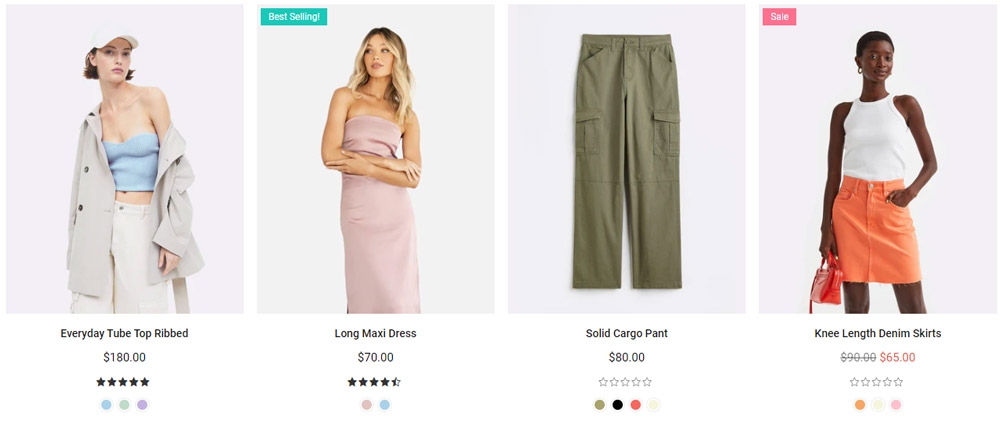Choose the red swatch for Solid Cargo Pant
This screenshot has width=1000, height=429.
click(635, 405)
